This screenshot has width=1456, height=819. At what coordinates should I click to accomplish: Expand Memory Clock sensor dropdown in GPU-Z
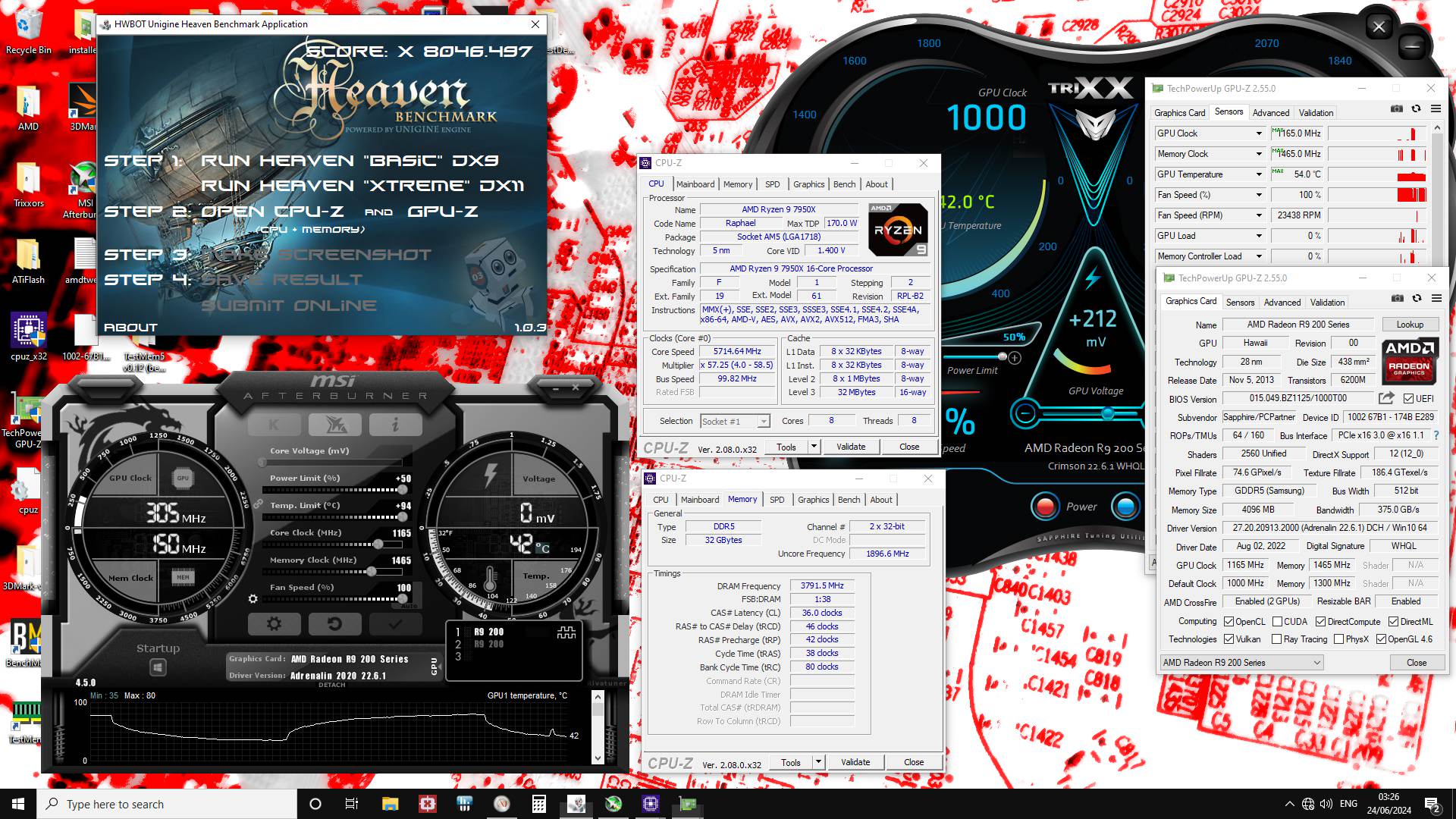click(x=1259, y=154)
